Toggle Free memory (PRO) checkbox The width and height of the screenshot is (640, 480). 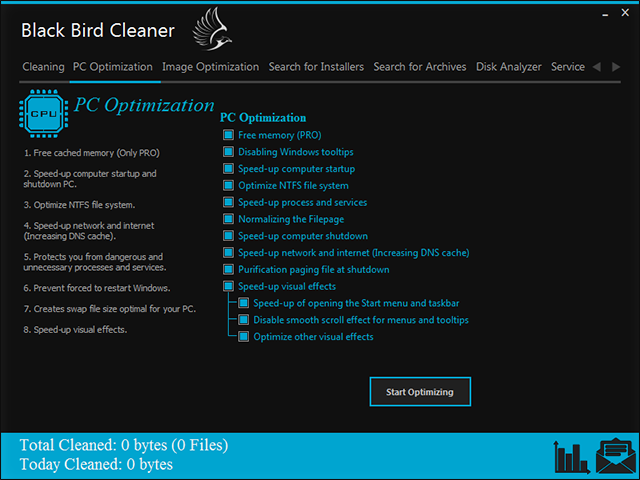229,135
